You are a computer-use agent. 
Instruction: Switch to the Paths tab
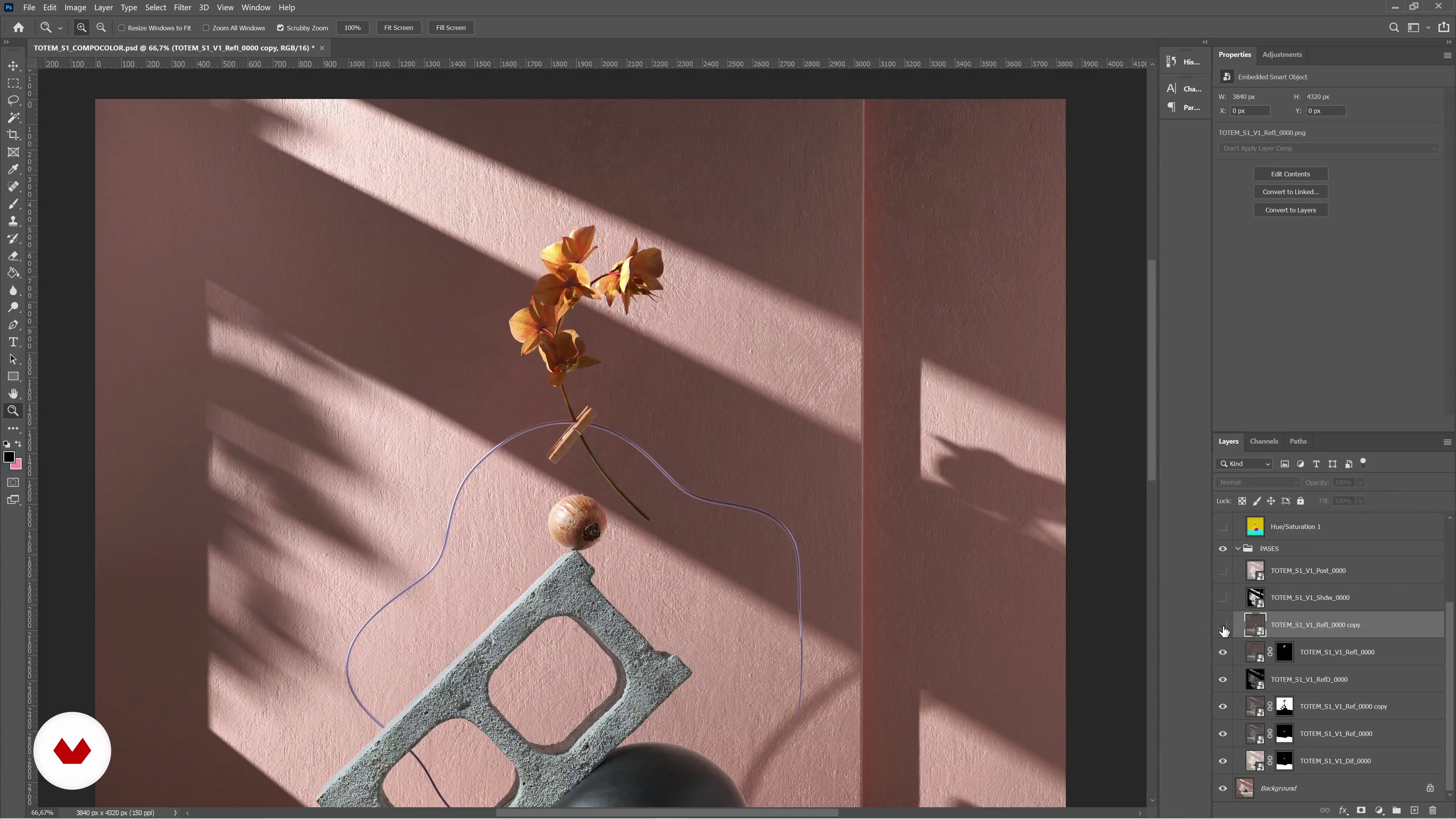(x=1298, y=441)
